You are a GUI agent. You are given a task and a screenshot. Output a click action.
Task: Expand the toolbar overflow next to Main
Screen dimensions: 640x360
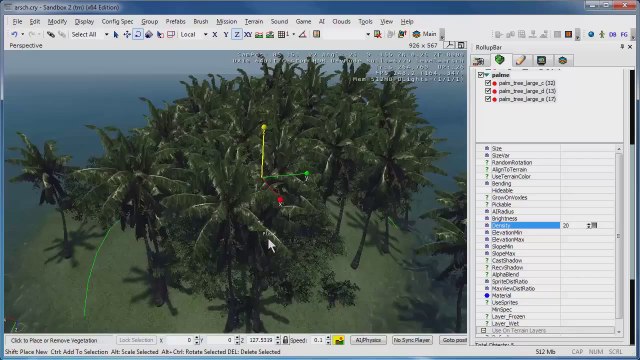click(x=442, y=36)
